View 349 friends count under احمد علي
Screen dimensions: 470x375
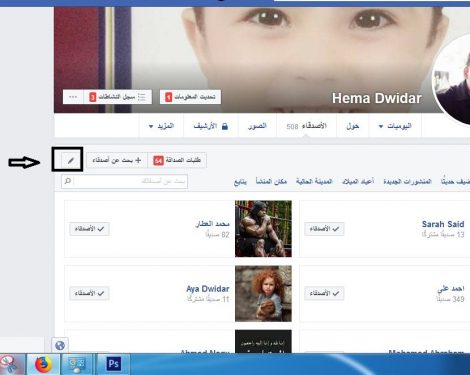point(450,299)
